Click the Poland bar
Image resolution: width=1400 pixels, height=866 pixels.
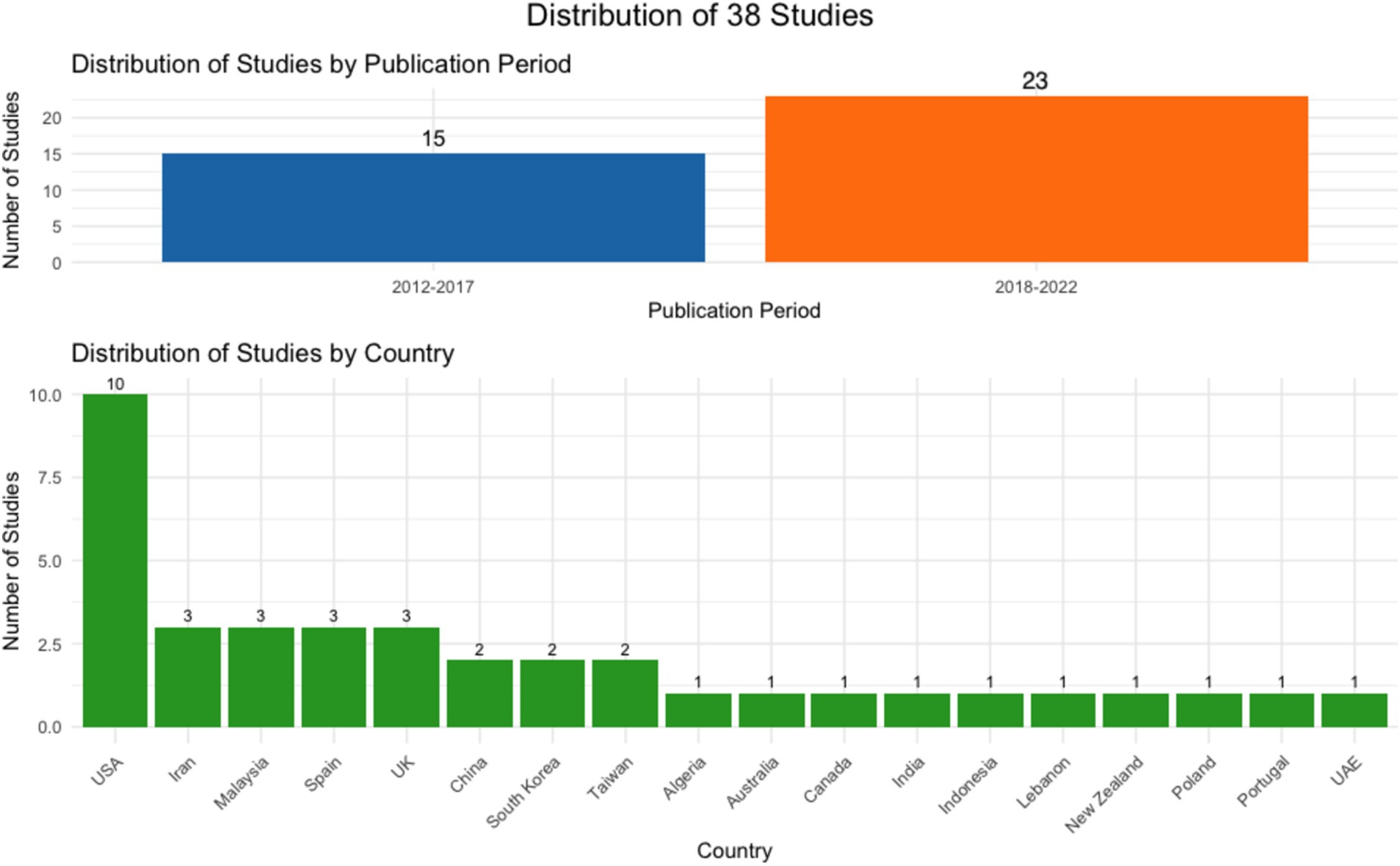1208,710
